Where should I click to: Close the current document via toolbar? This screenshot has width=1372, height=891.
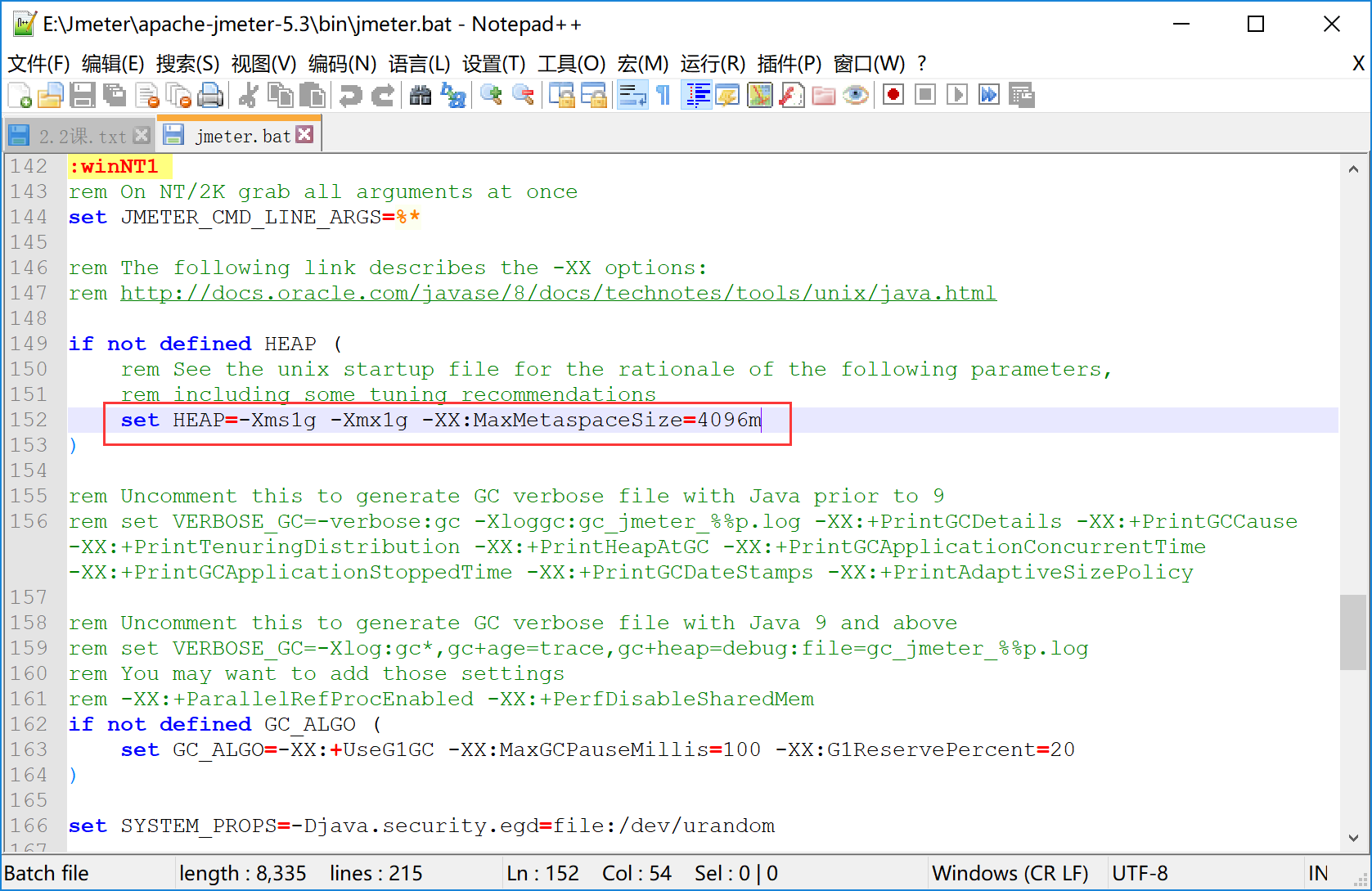coord(147,95)
